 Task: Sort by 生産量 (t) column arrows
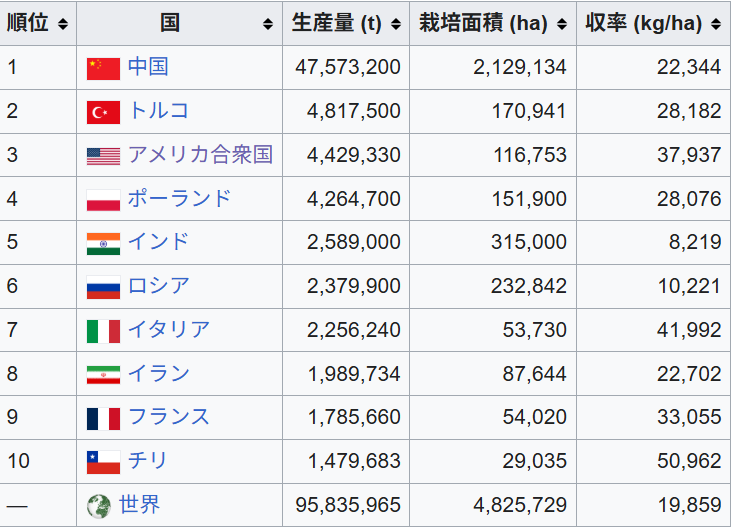pos(396,24)
